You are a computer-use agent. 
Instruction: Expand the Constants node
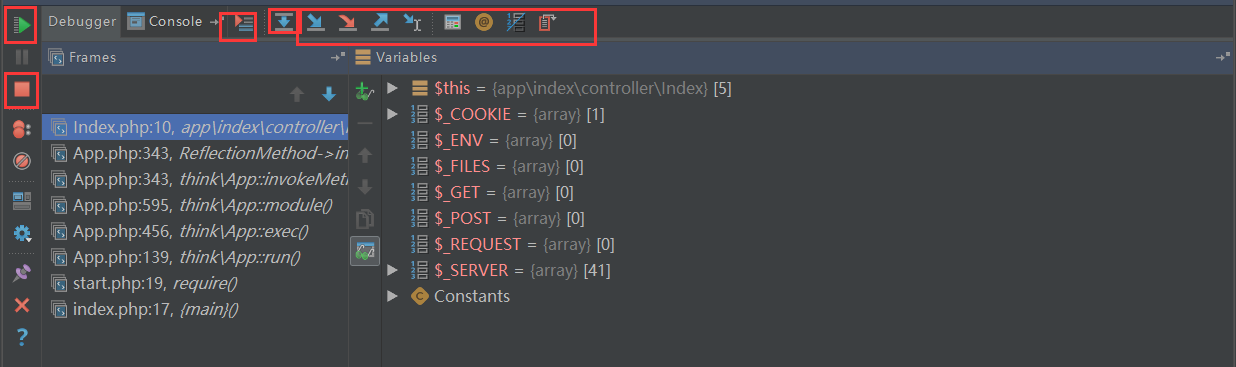(393, 296)
